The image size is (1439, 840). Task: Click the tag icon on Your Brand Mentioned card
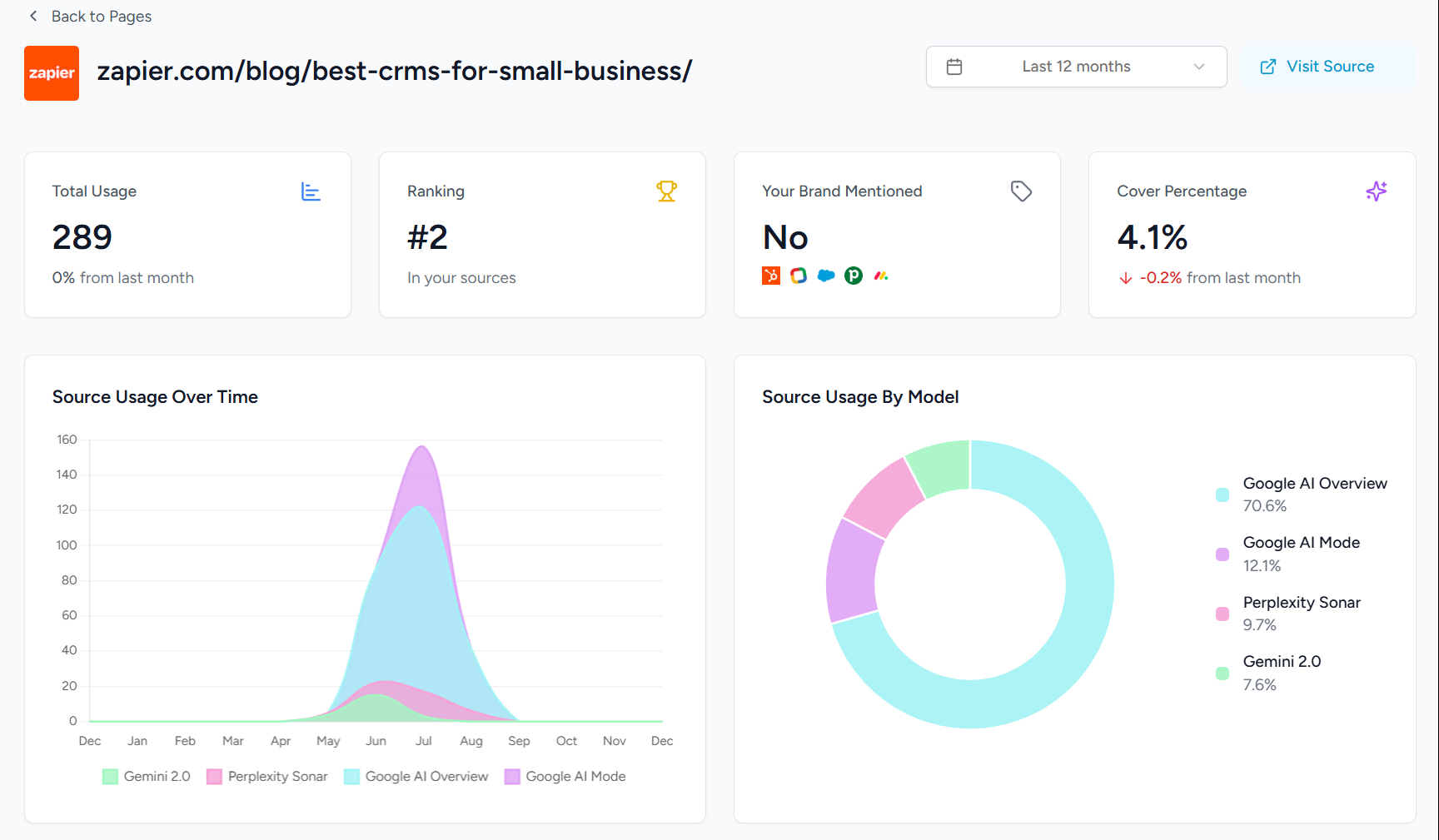tap(1022, 191)
